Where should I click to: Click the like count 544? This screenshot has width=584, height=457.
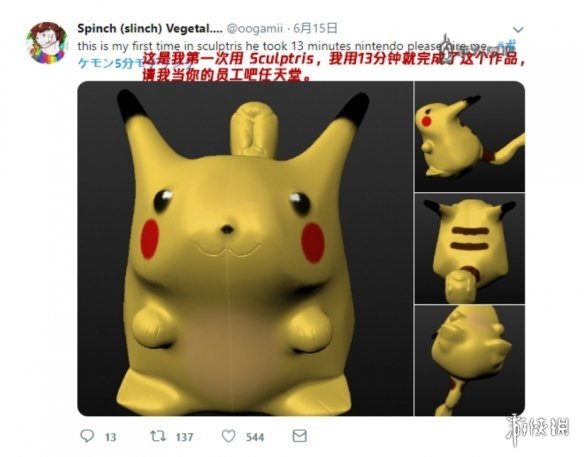pos(255,437)
